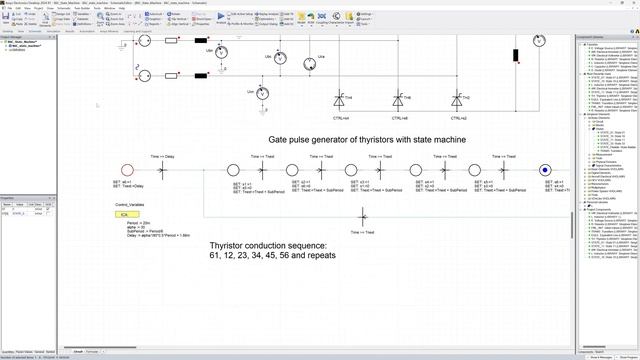Click the vertical scrollbar of the schematic
Image resolution: width=640 pixels, height=360 pixels.
point(572,225)
